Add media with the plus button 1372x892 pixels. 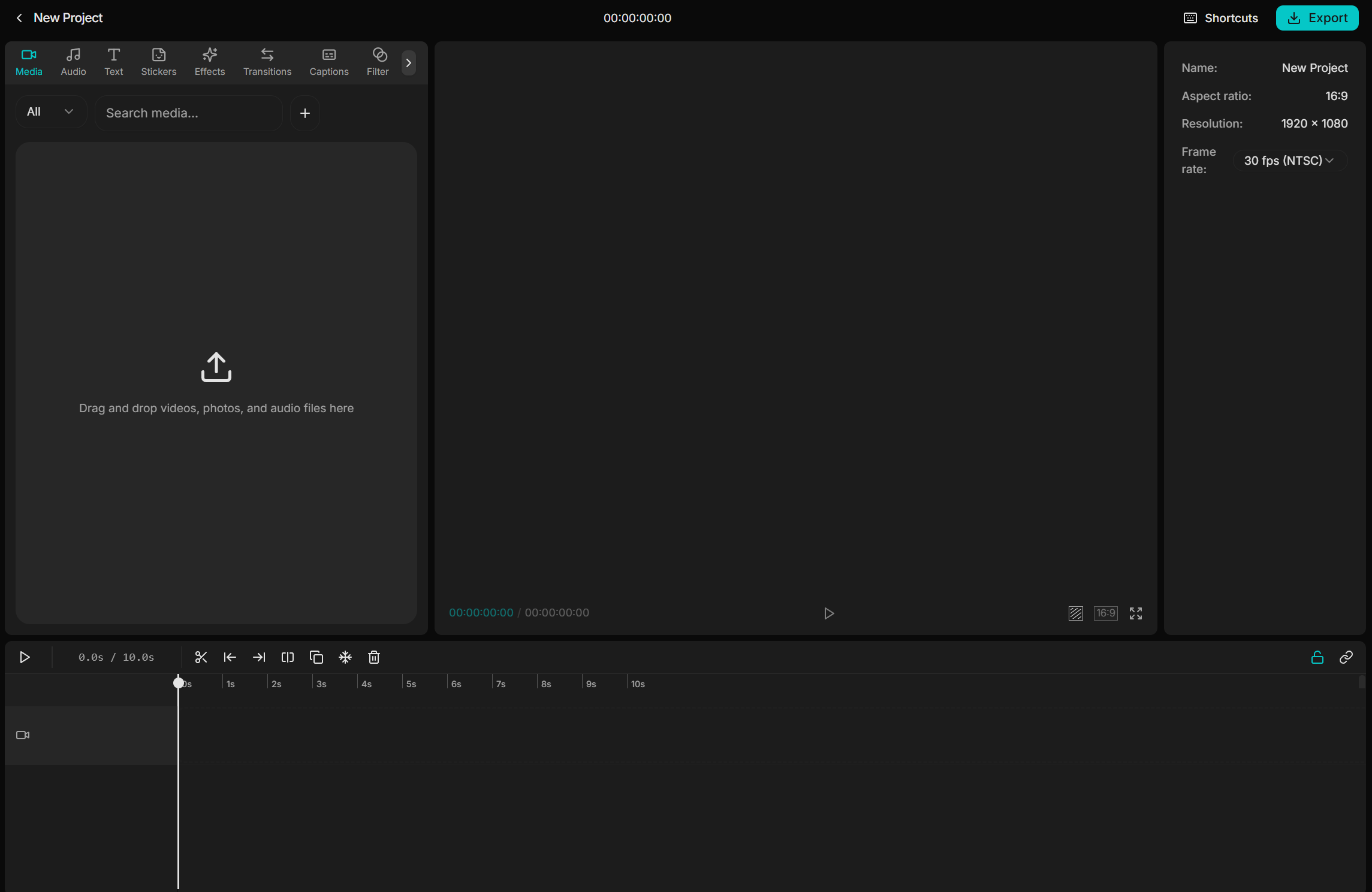304,113
